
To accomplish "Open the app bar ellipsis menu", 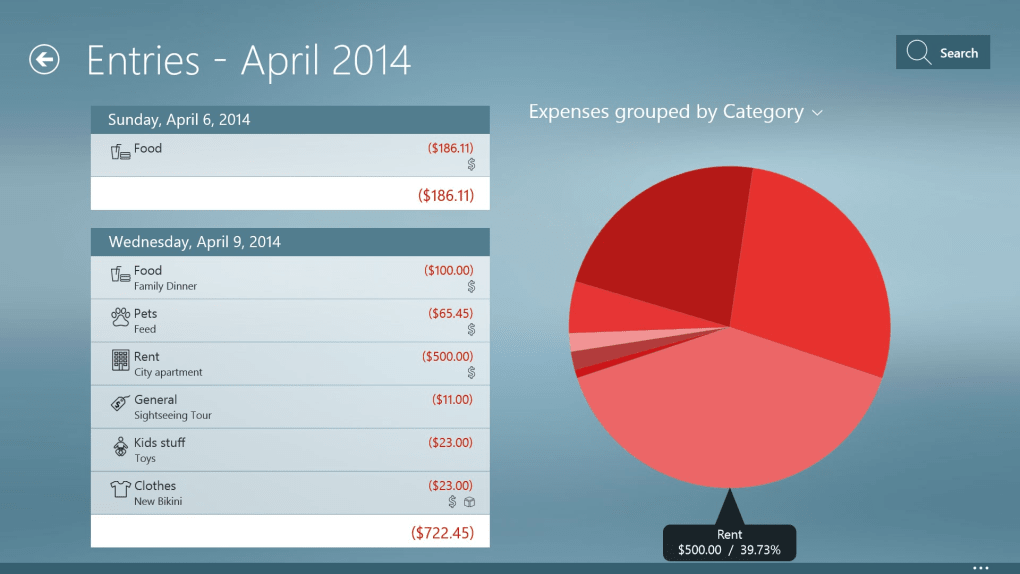I will coord(980,567).
